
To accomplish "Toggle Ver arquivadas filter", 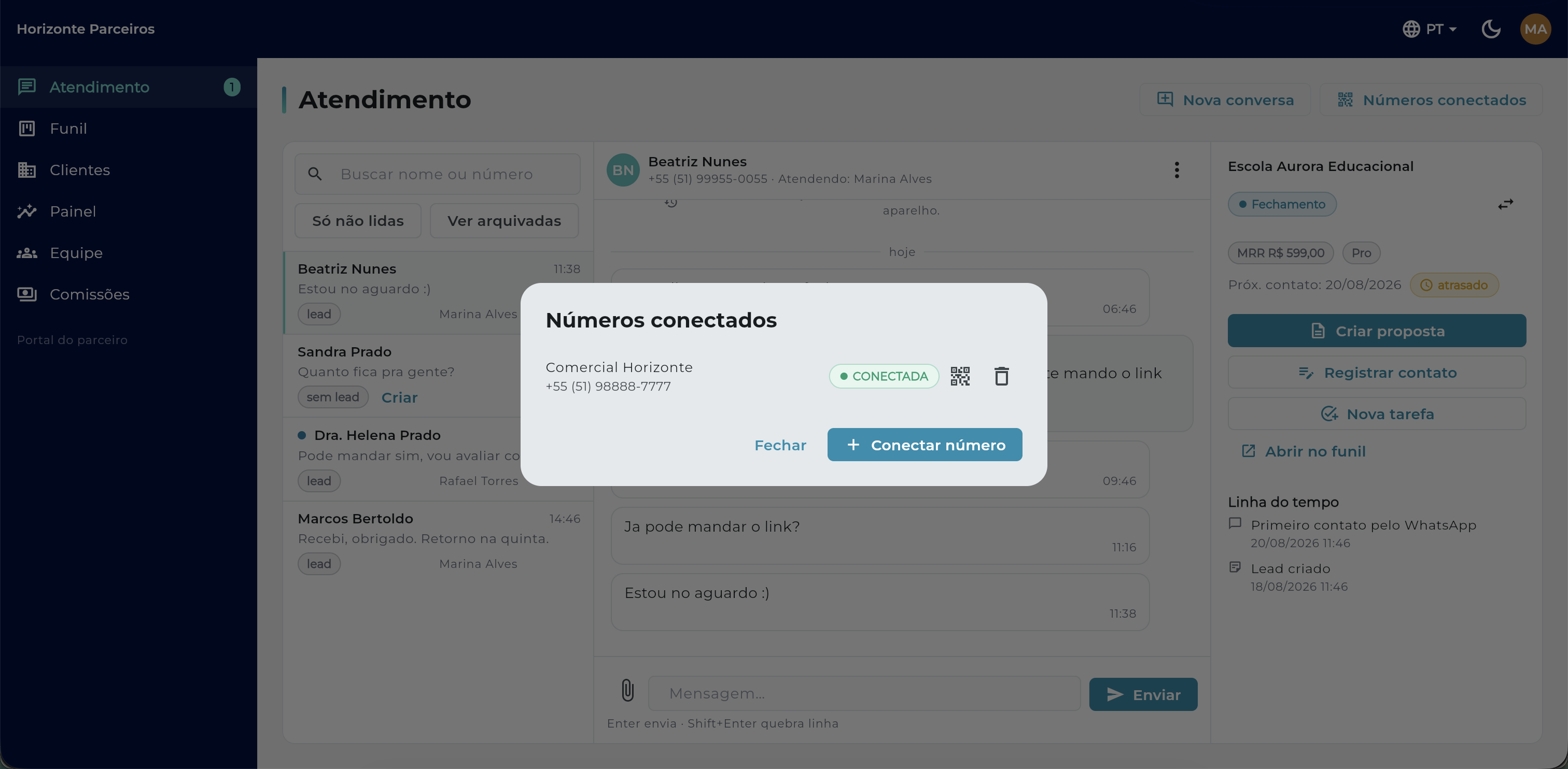I will pos(504,221).
